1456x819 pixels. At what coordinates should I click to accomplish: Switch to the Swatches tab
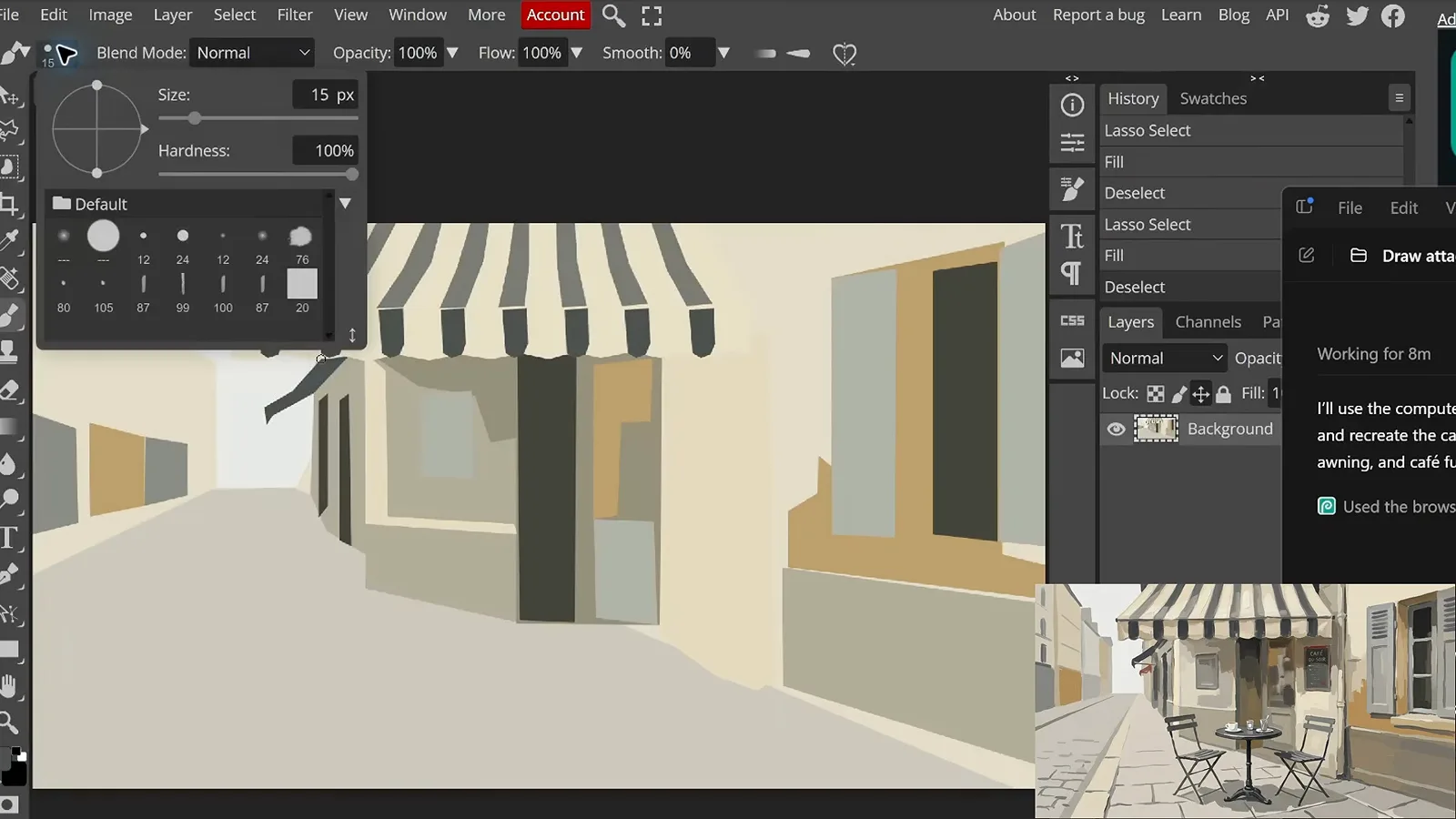[x=1213, y=98]
